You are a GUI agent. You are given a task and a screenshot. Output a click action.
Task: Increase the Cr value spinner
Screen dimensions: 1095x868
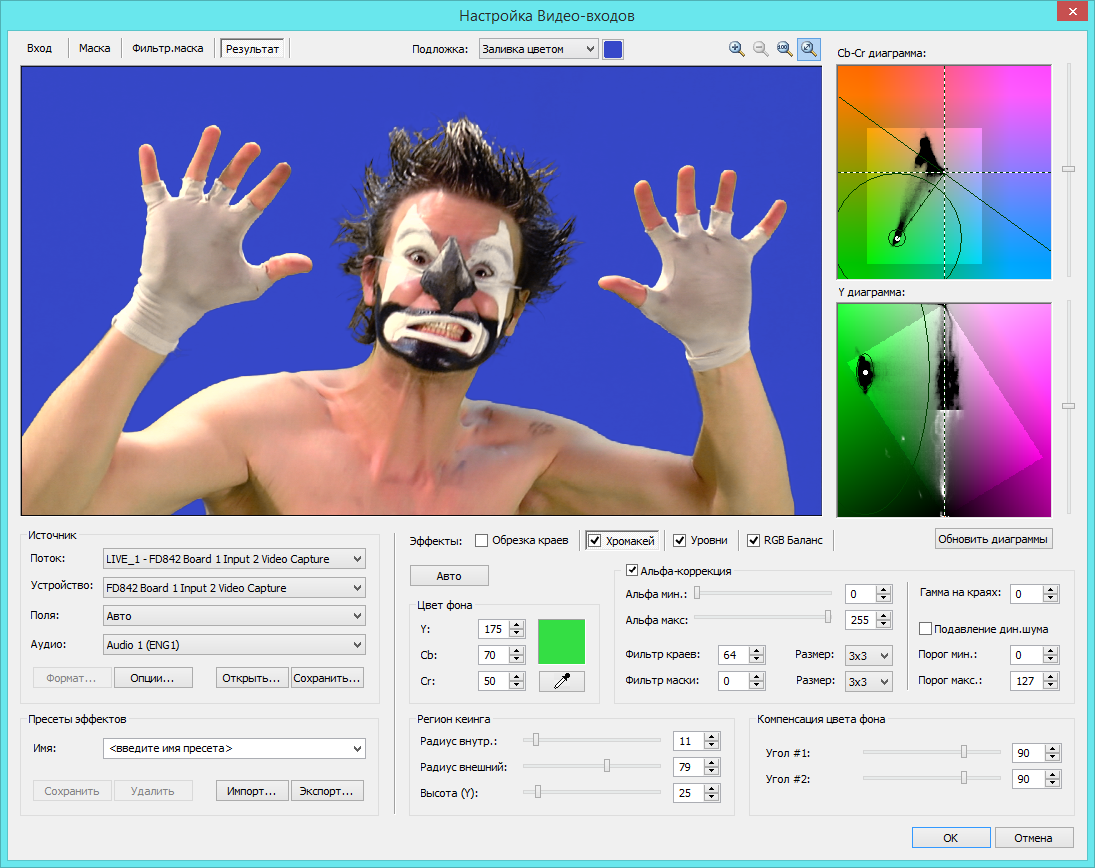tap(517, 677)
